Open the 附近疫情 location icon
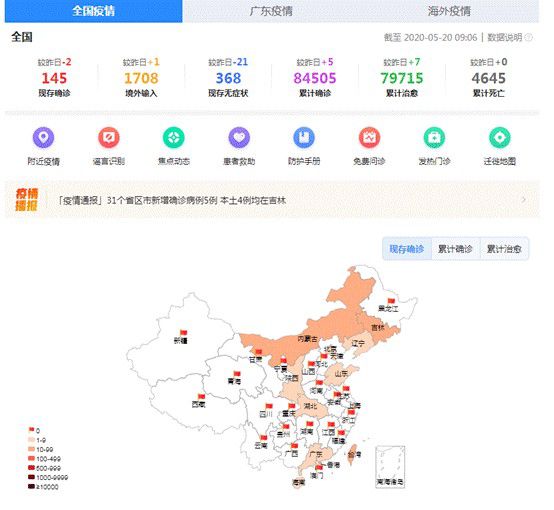 click(43, 137)
